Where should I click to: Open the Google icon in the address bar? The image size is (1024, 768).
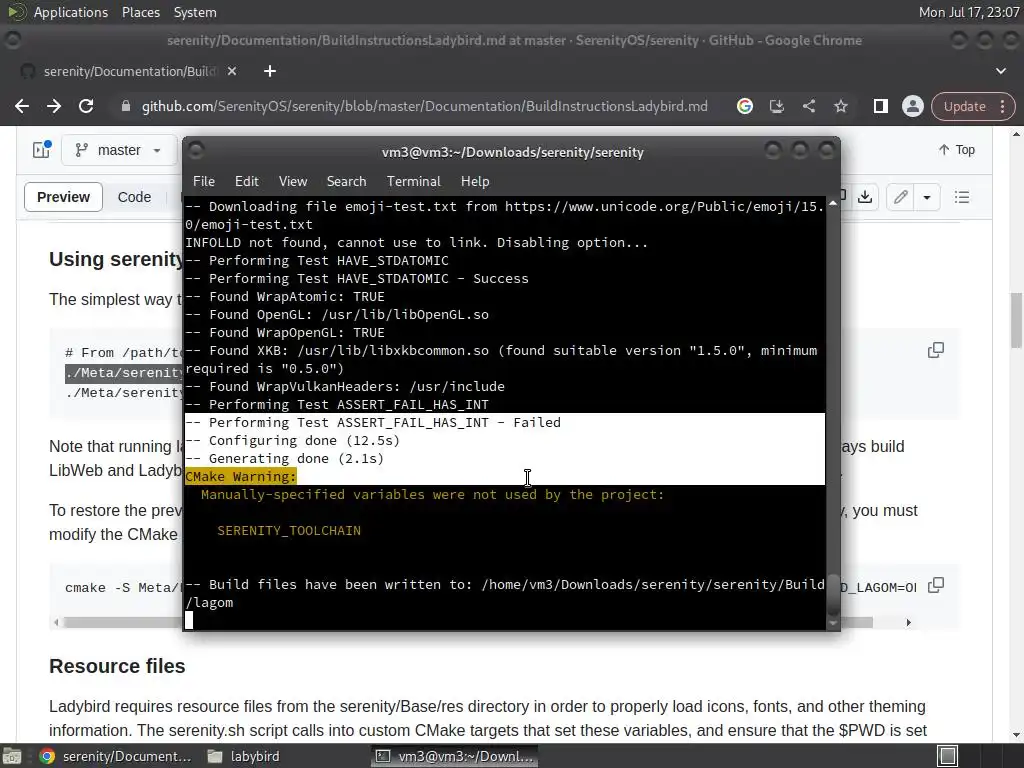744,106
